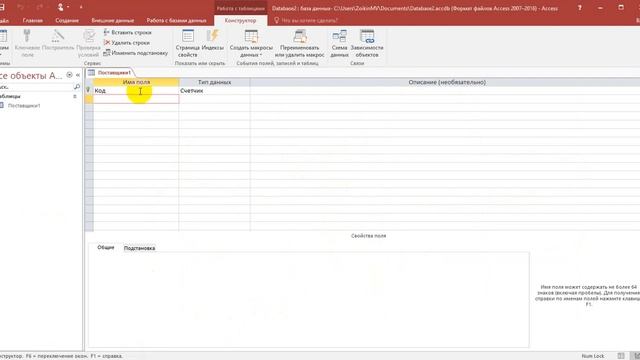The height and width of the screenshot is (360, 640).
Task: Click Удалить строки in the ribbon
Action: click(127, 42)
